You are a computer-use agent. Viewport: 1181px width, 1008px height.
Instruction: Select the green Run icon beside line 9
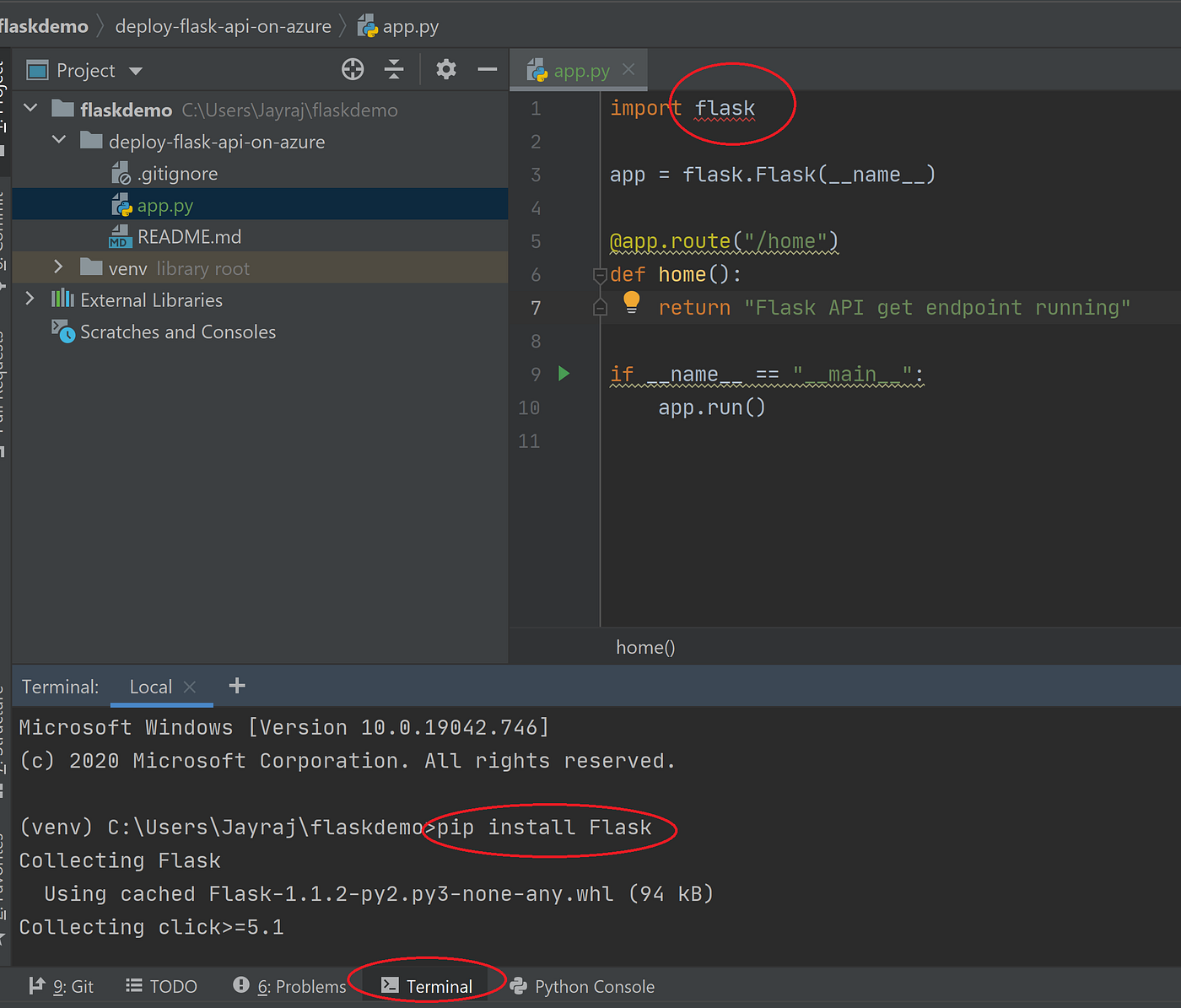click(x=564, y=374)
